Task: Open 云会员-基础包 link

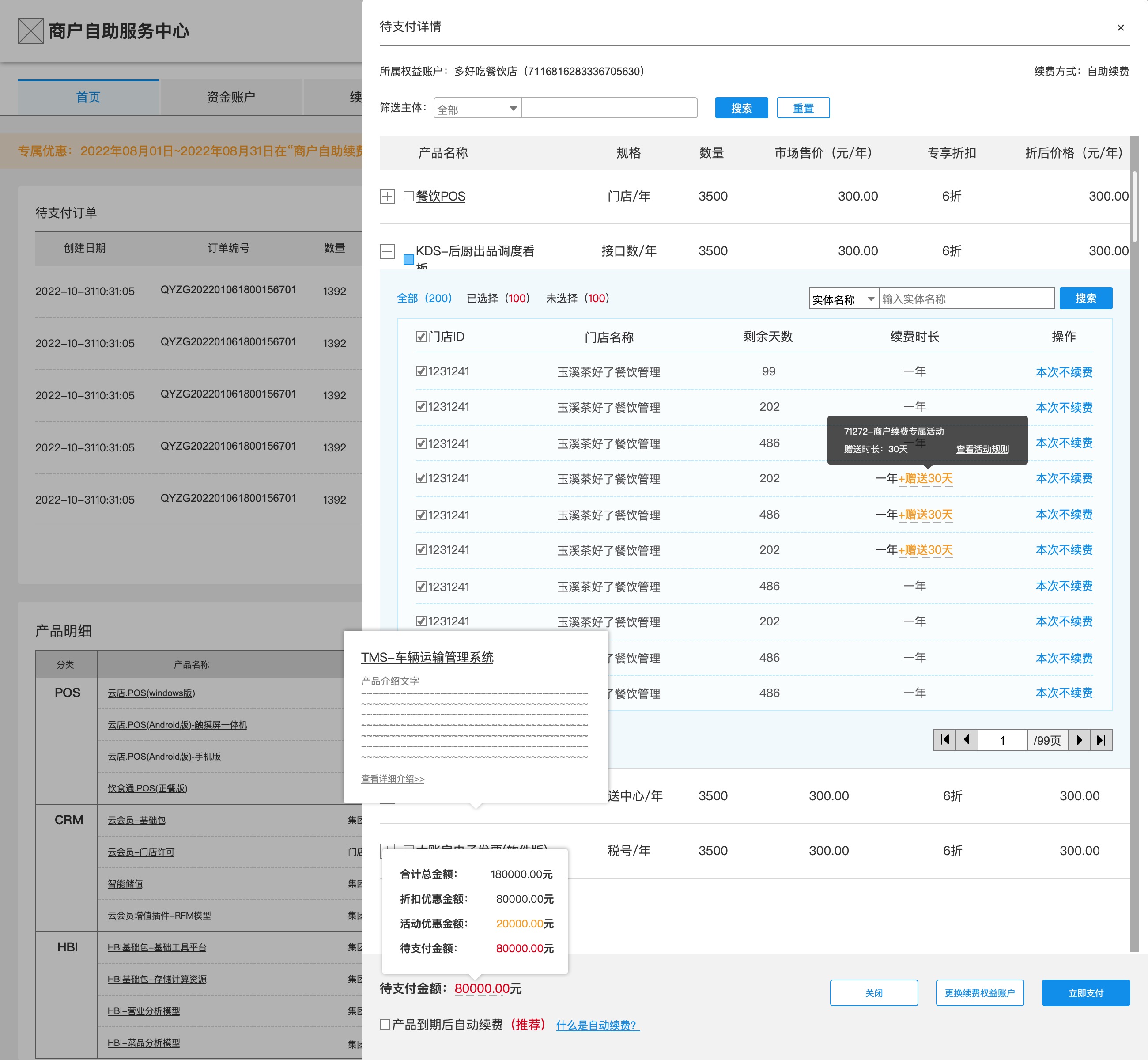Action: click(136, 820)
